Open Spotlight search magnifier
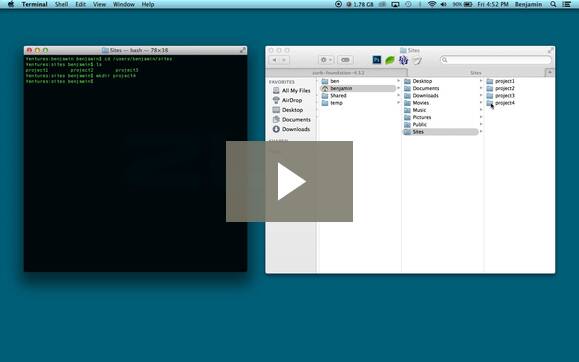 (x=553, y=4)
